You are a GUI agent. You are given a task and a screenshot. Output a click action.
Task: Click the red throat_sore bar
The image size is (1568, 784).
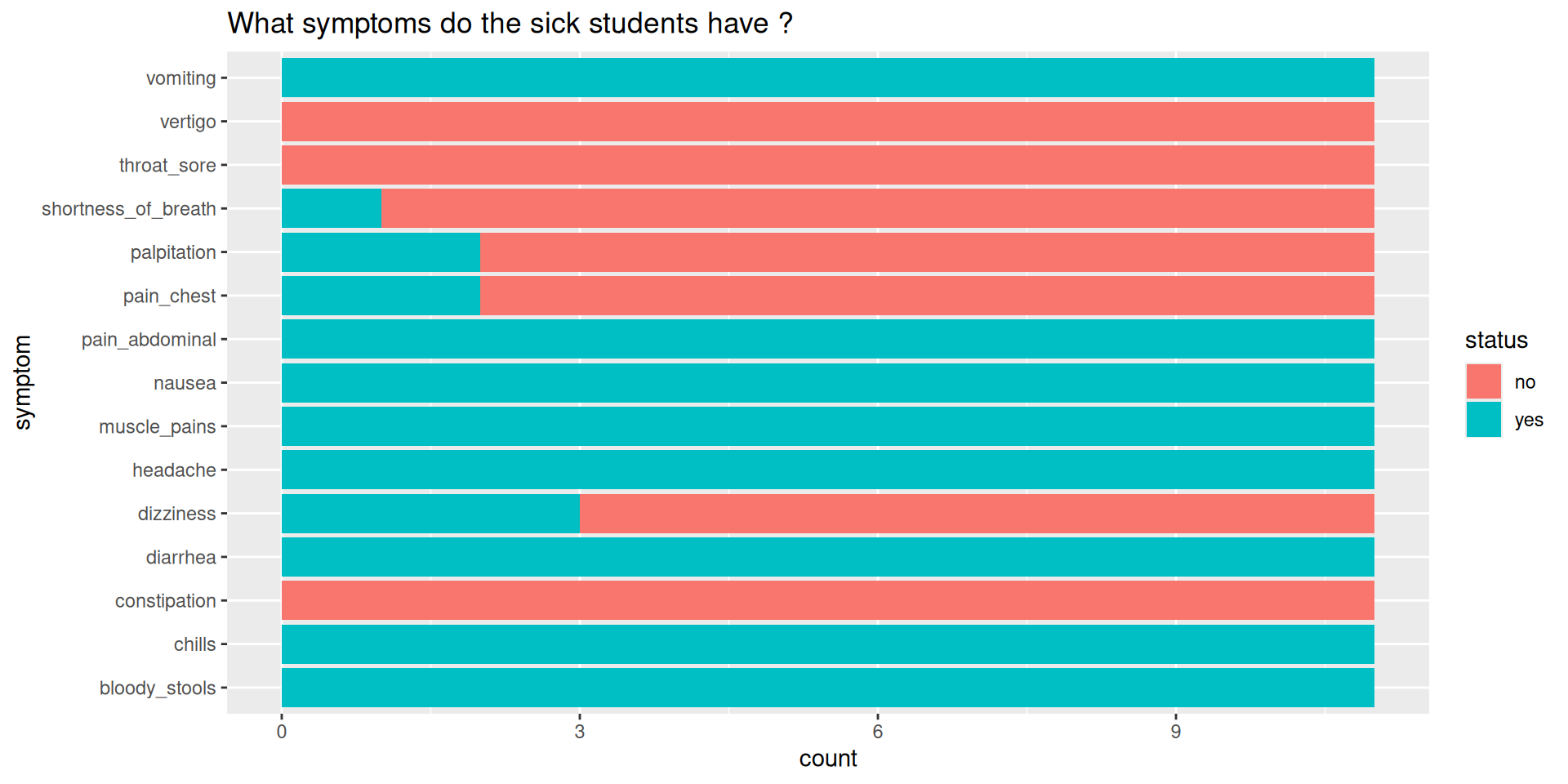827,165
